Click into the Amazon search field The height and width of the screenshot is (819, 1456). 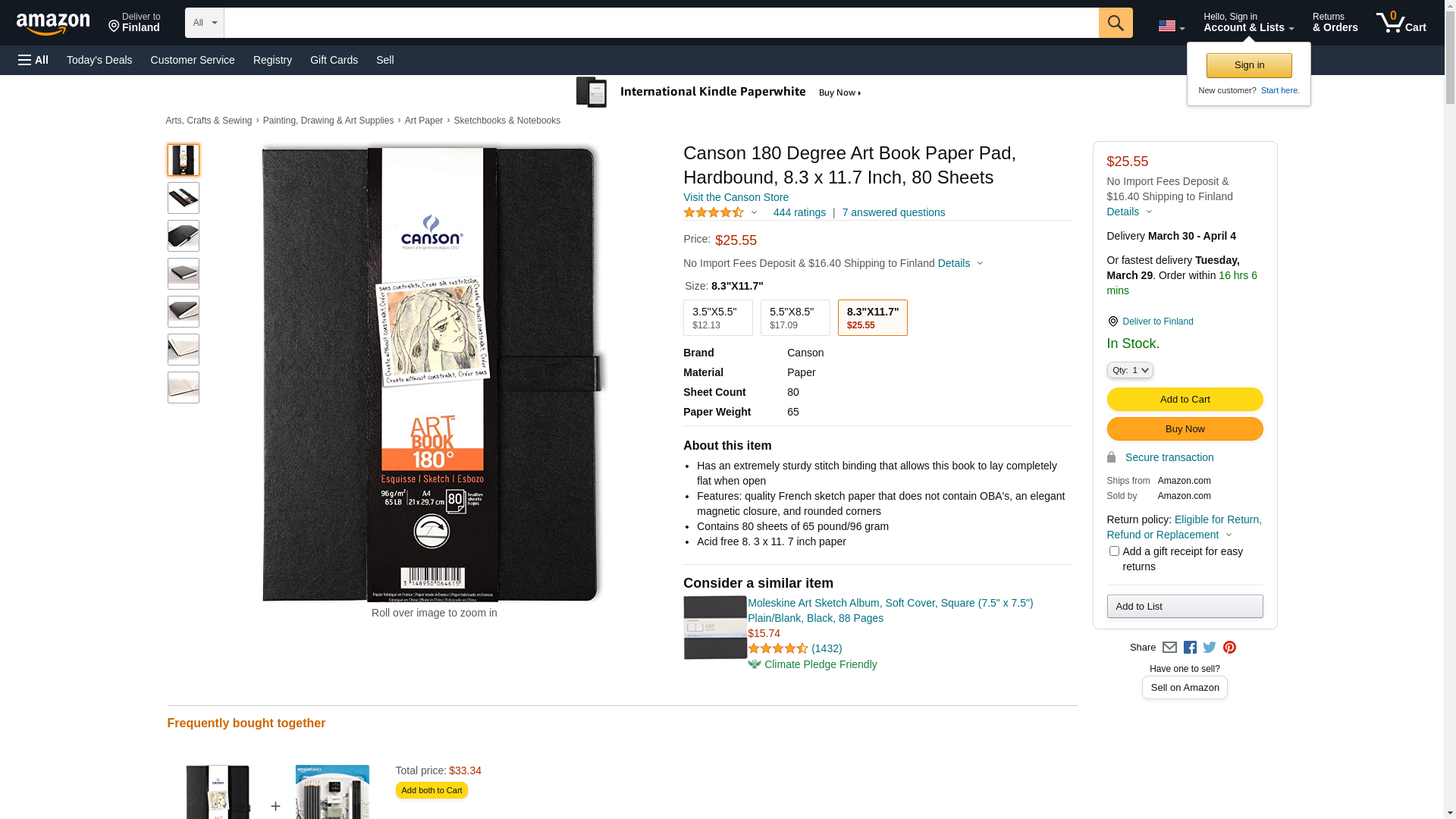[x=661, y=23]
